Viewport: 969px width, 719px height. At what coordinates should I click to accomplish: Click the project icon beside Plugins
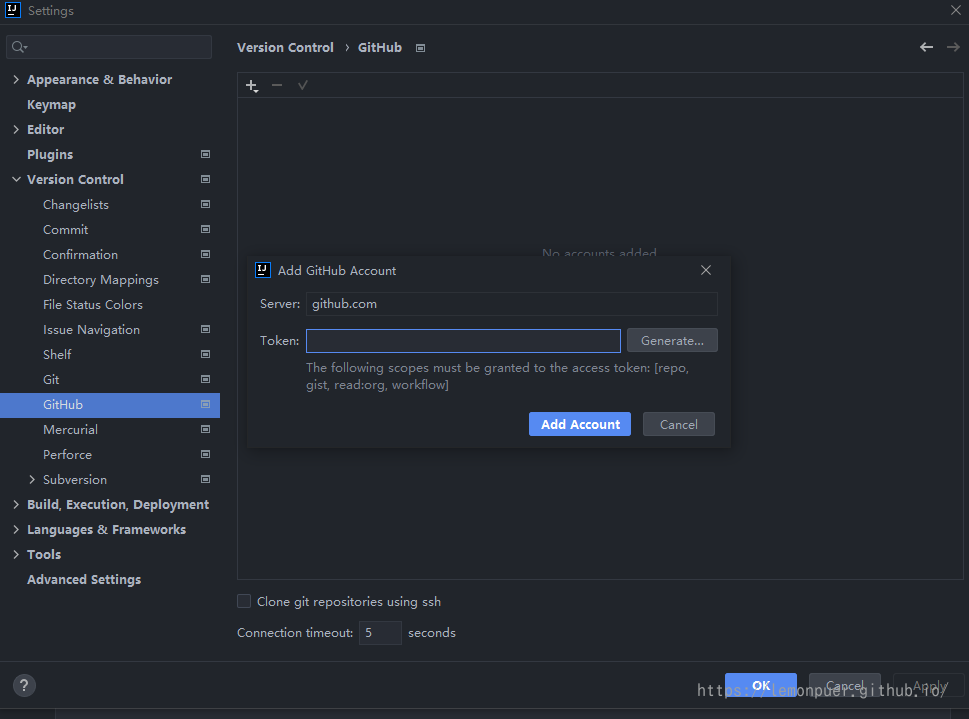205,154
